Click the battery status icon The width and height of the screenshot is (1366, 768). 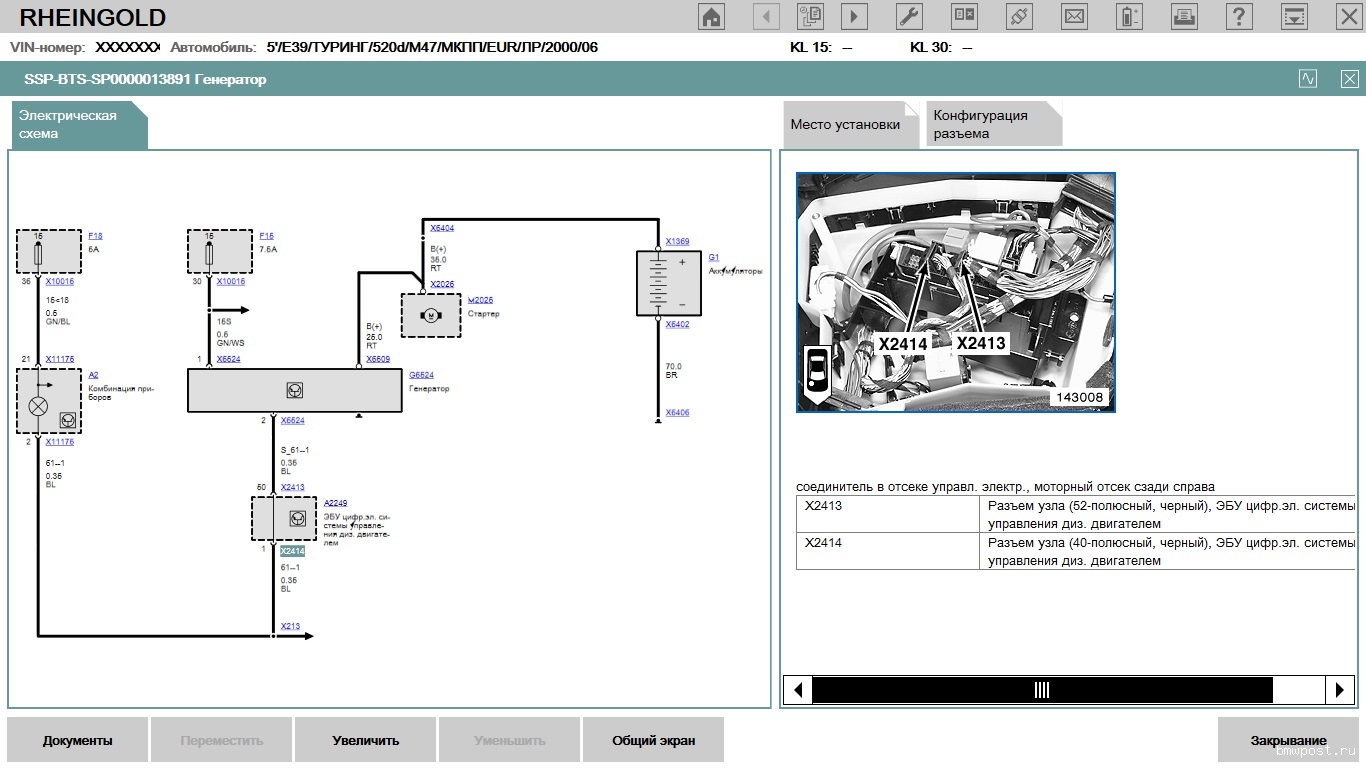1129,17
